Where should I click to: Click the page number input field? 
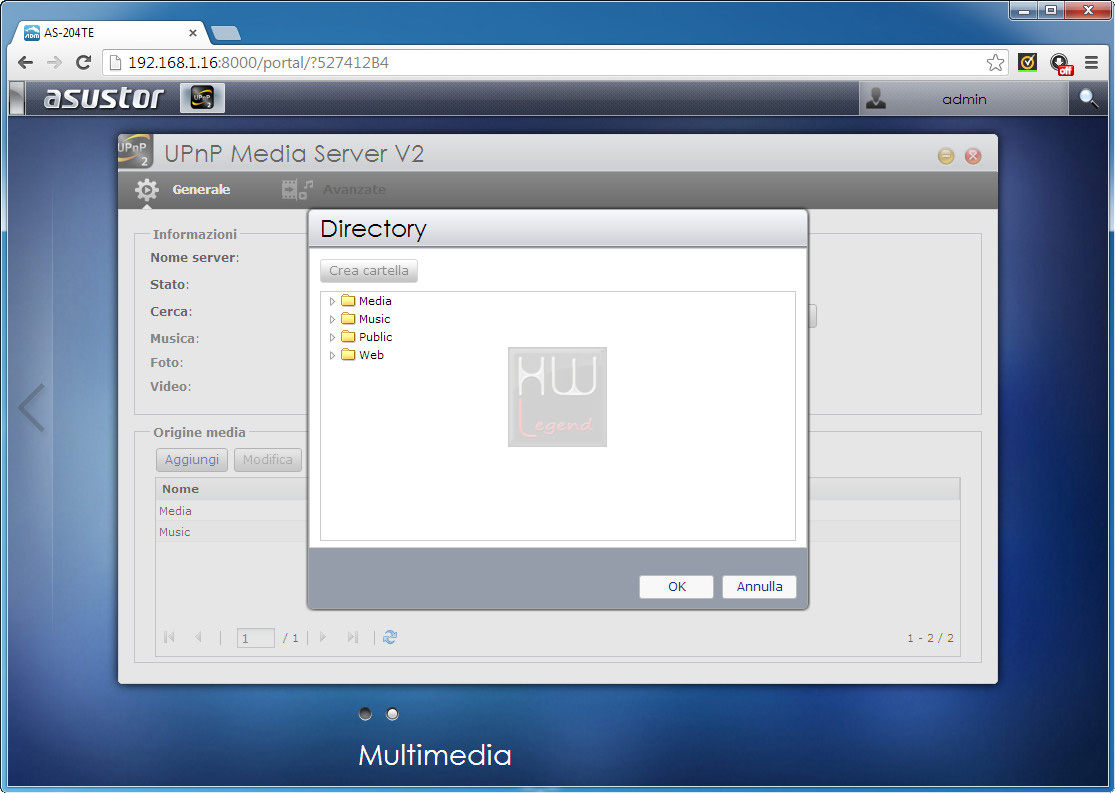[256, 638]
